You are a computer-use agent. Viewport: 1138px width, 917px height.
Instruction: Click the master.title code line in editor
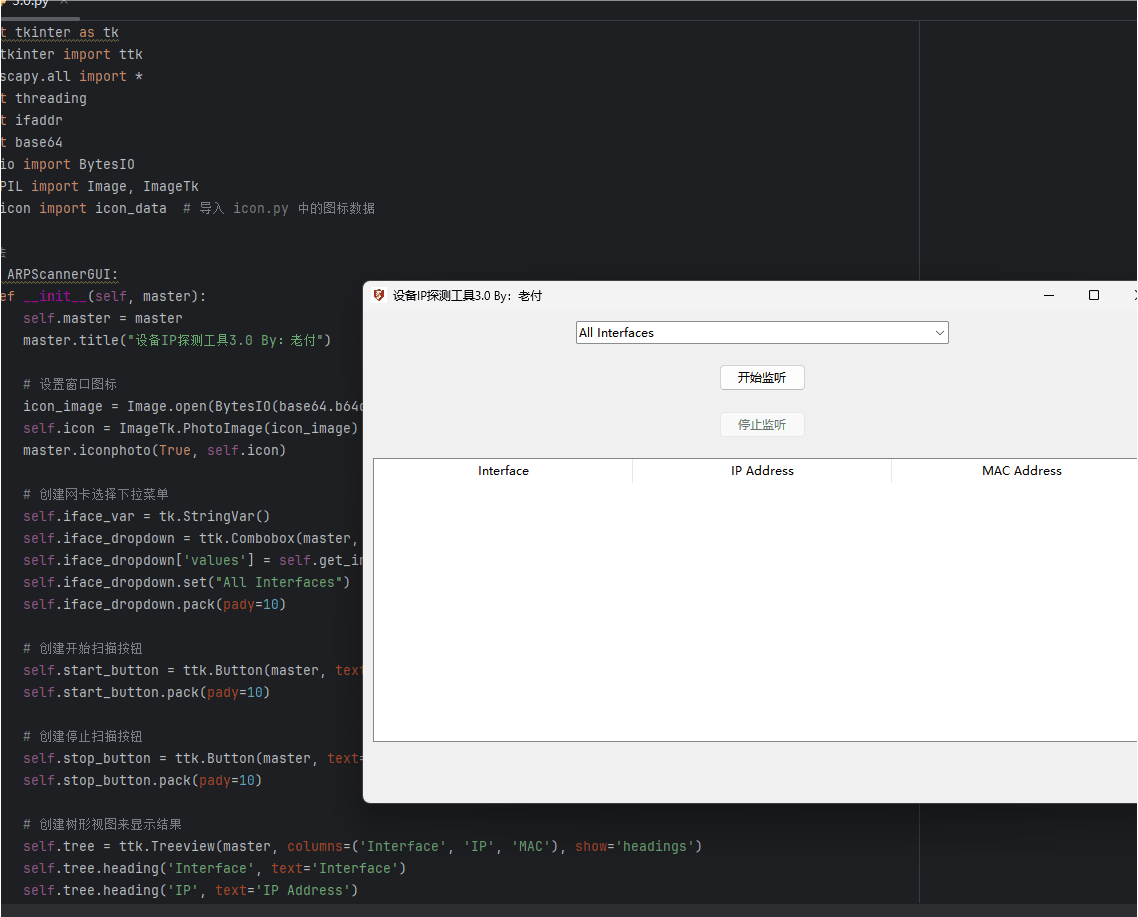tap(176, 340)
